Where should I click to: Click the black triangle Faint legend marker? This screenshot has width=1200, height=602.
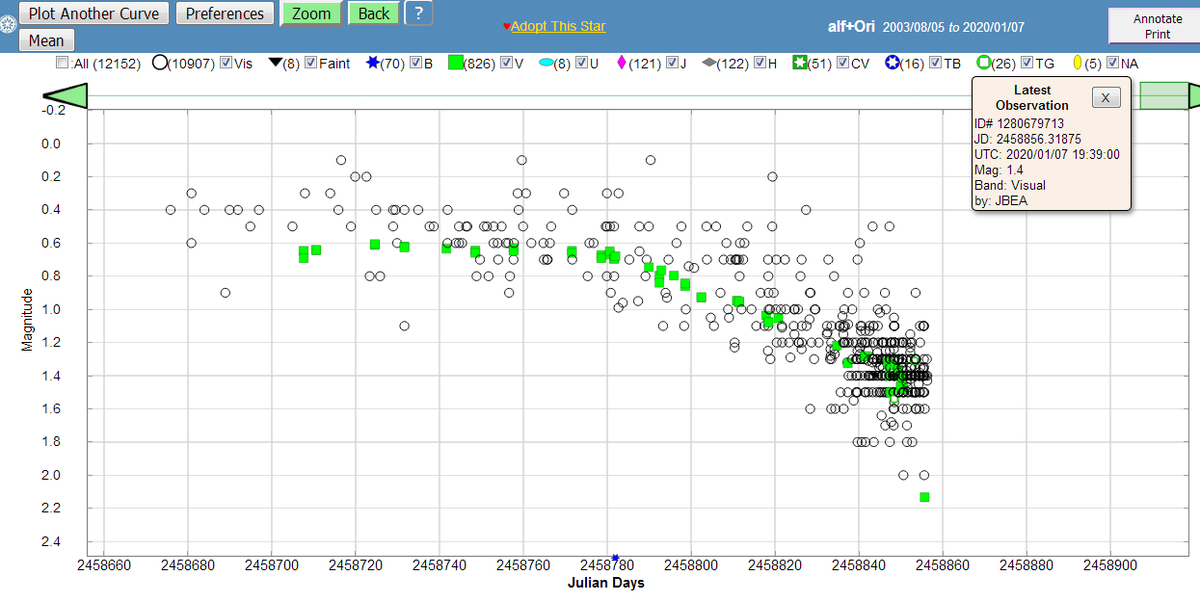click(276, 64)
